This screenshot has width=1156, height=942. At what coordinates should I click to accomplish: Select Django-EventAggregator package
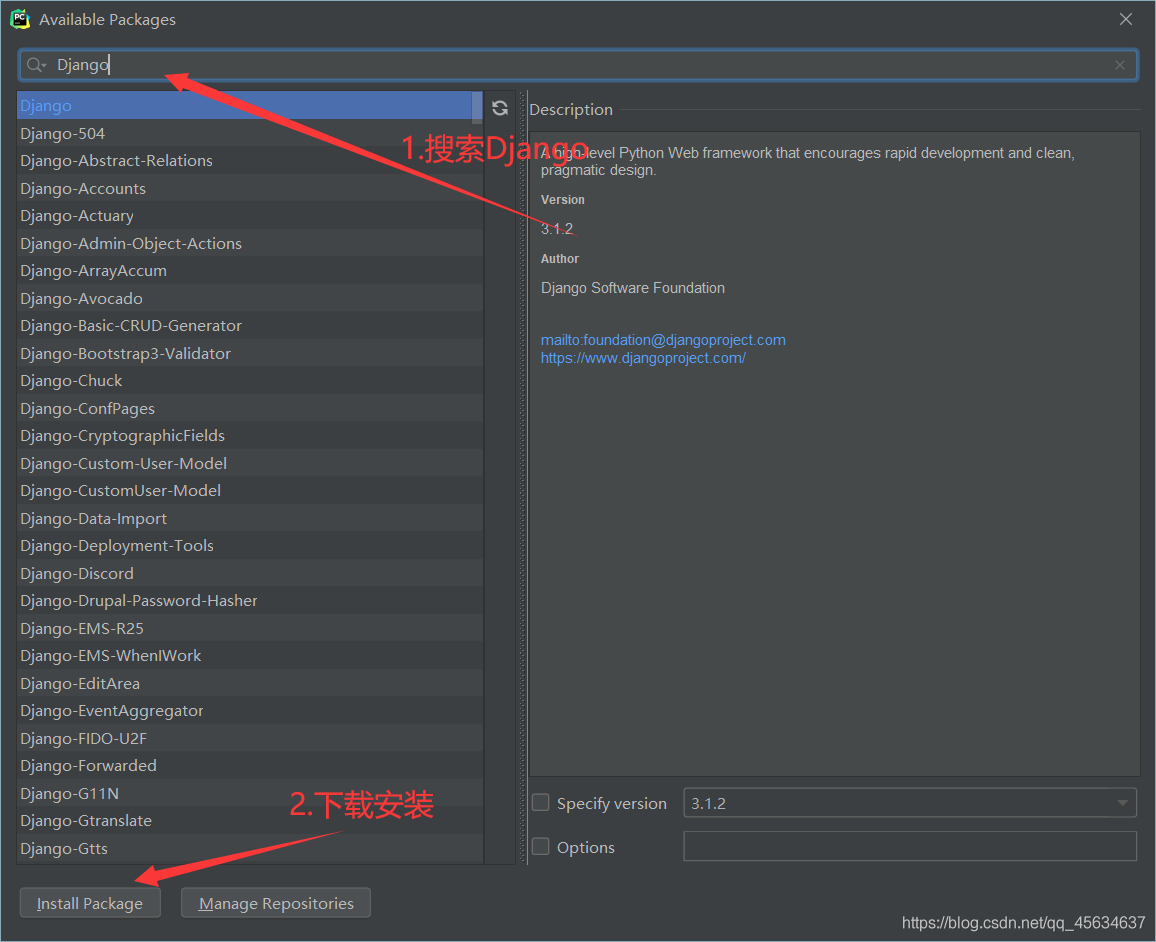tap(250, 711)
